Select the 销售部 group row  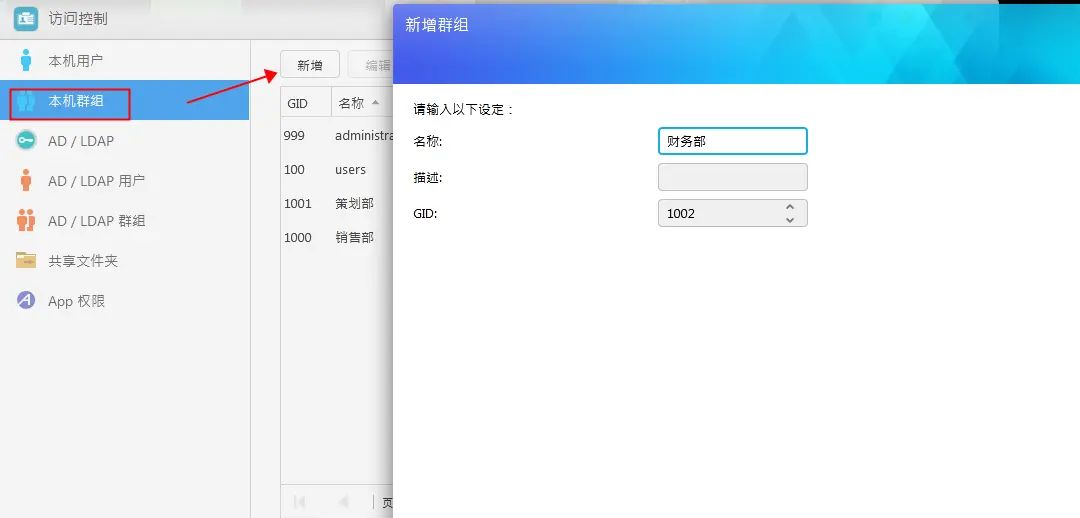(x=337, y=237)
